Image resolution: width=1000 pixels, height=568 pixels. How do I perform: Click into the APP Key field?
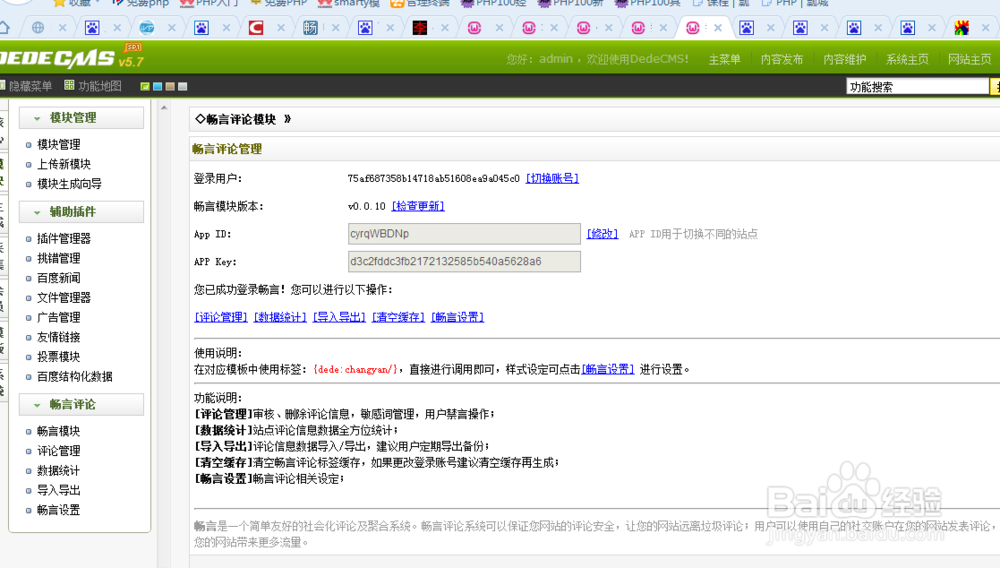(x=464, y=261)
